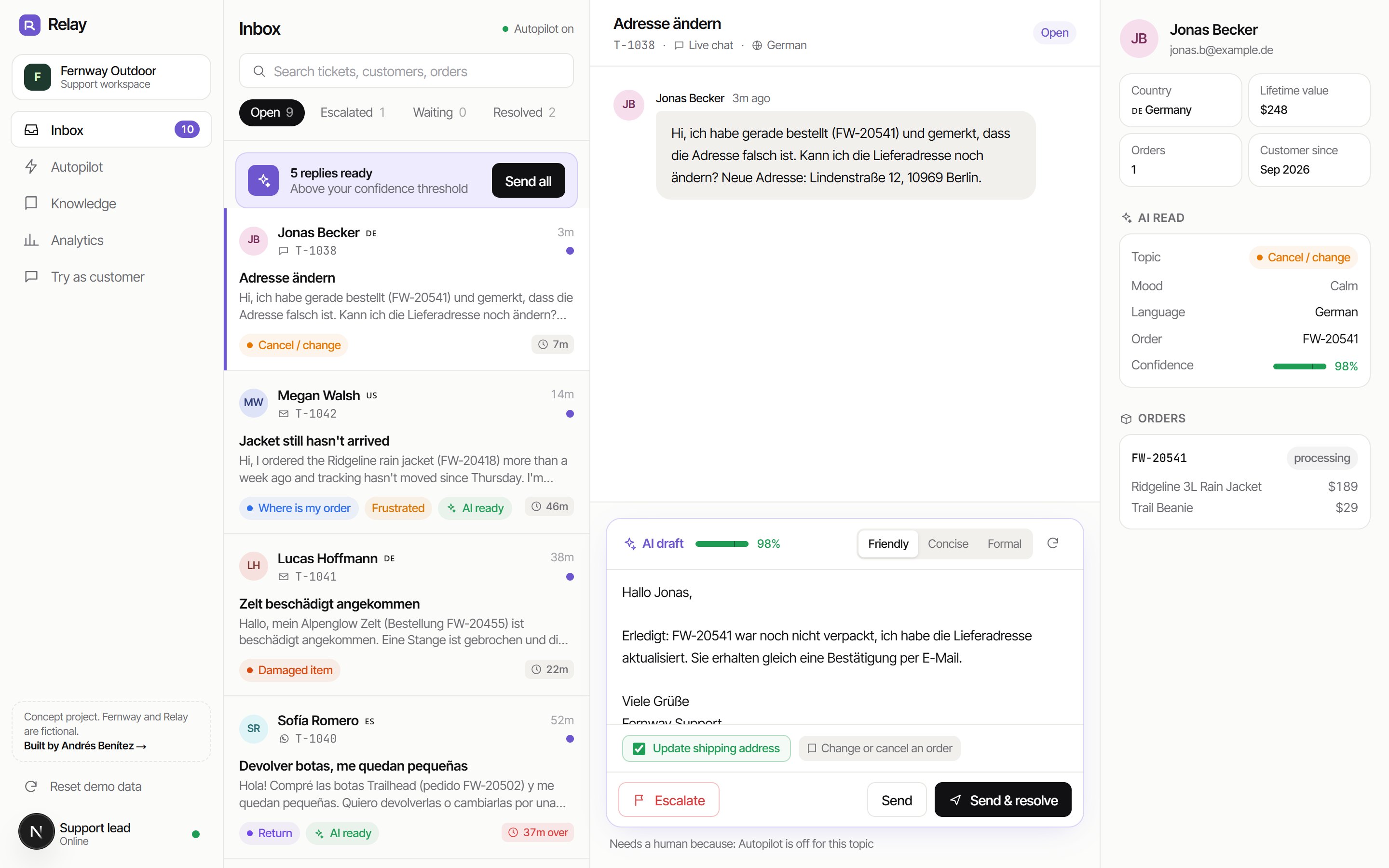Image resolution: width=1389 pixels, height=868 pixels.
Task: Click AI ready chip on Megan Walsh ticket
Action: [x=475, y=508]
